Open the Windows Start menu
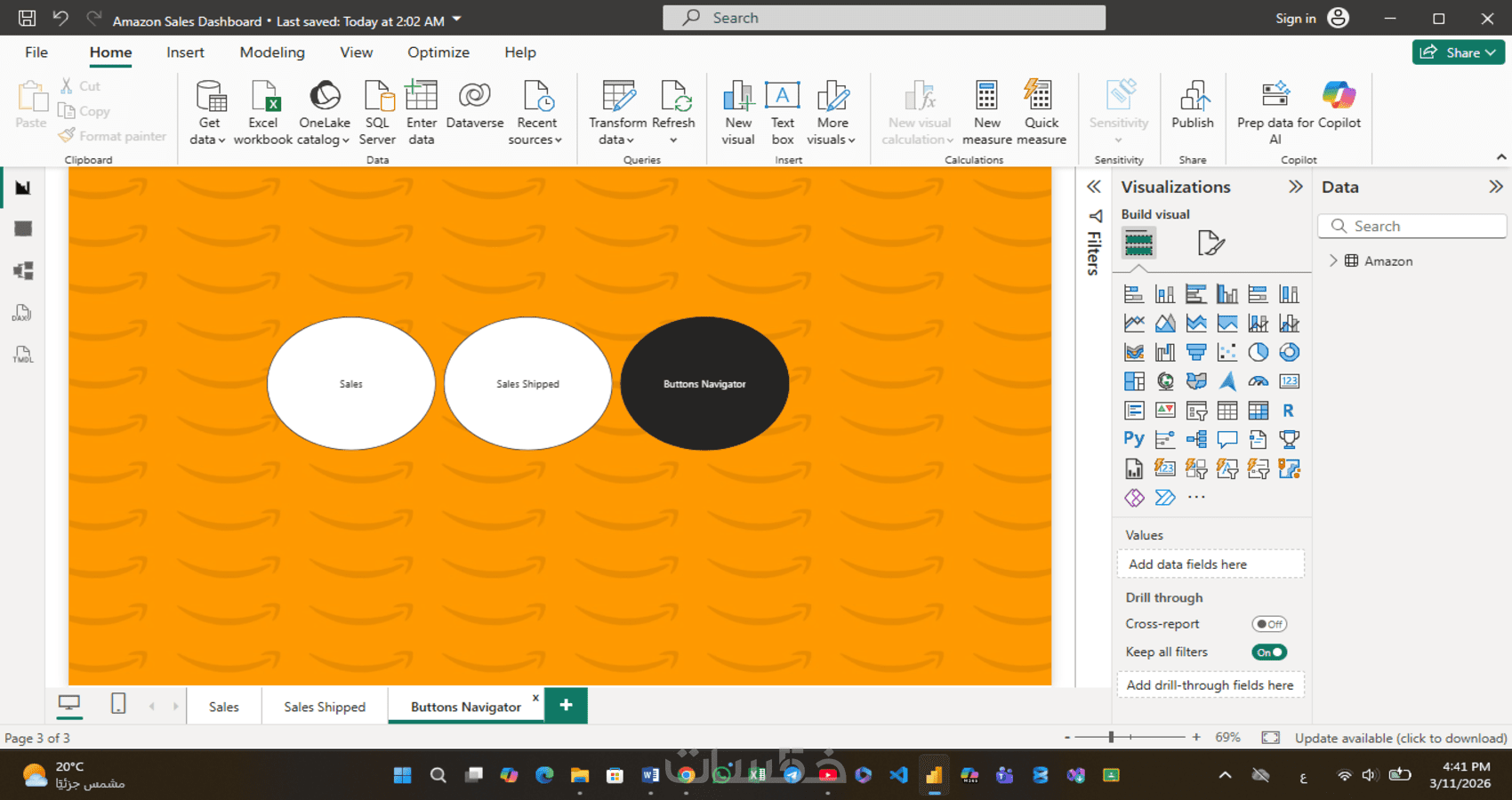Viewport: 1512px width, 800px height. pos(403,775)
